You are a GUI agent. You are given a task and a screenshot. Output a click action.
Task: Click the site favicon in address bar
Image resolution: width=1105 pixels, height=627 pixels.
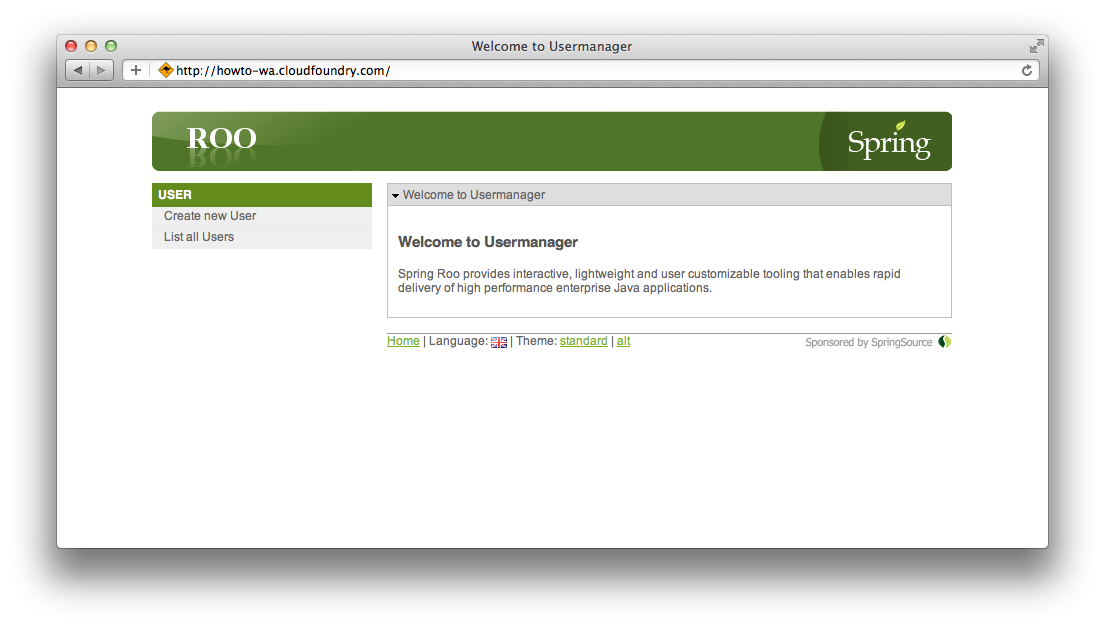coord(166,70)
